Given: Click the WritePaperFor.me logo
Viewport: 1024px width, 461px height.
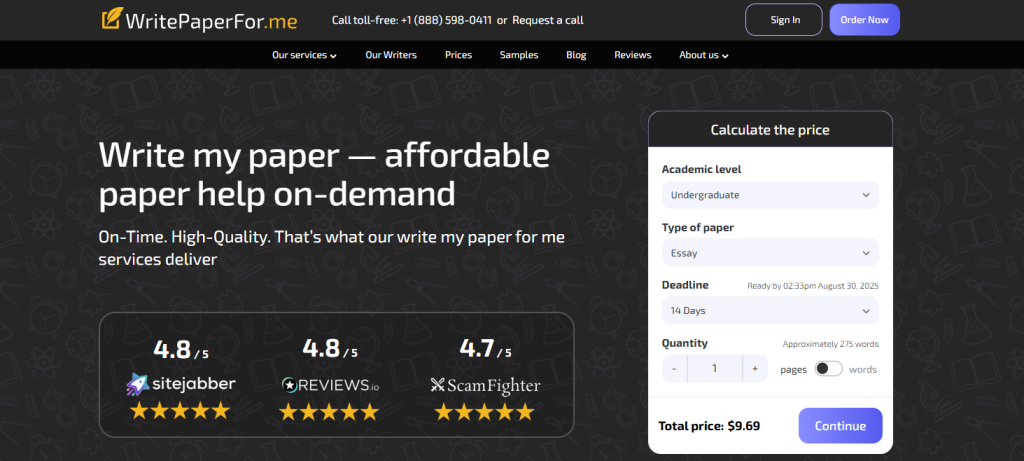Looking at the screenshot, I should pyautogui.click(x=199, y=20).
